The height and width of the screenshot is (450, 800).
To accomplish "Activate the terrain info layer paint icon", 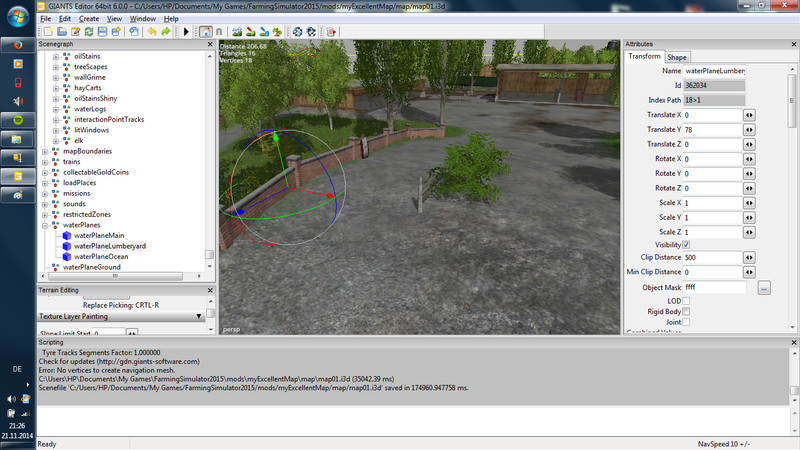I will [x=264, y=32].
